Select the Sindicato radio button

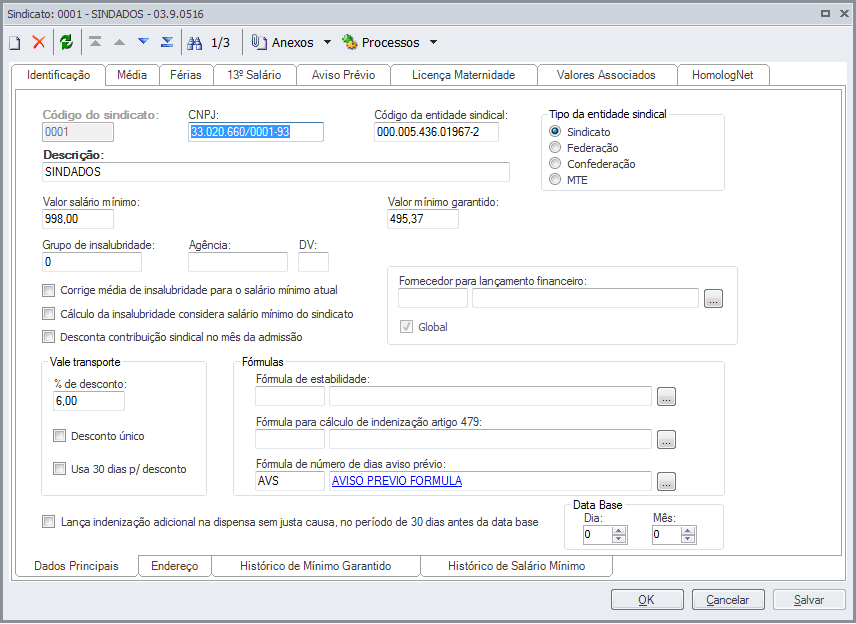point(555,132)
